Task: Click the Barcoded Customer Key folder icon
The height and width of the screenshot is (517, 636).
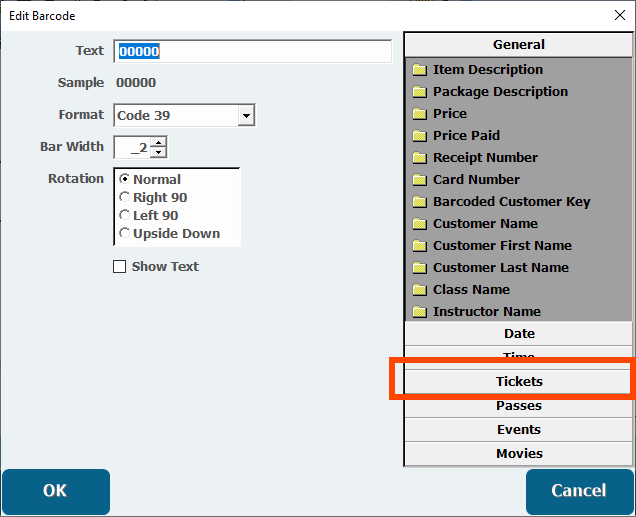Action: (x=419, y=202)
